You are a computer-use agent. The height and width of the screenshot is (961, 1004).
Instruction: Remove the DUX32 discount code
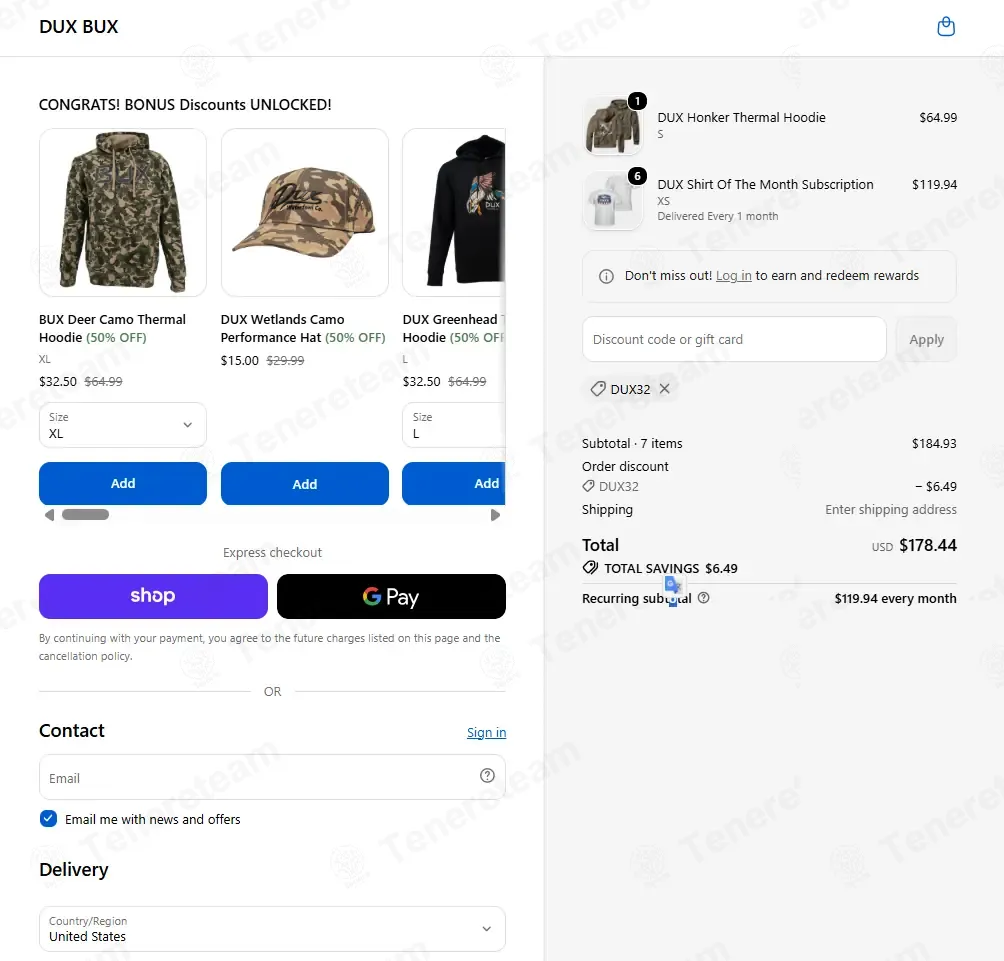click(x=665, y=389)
